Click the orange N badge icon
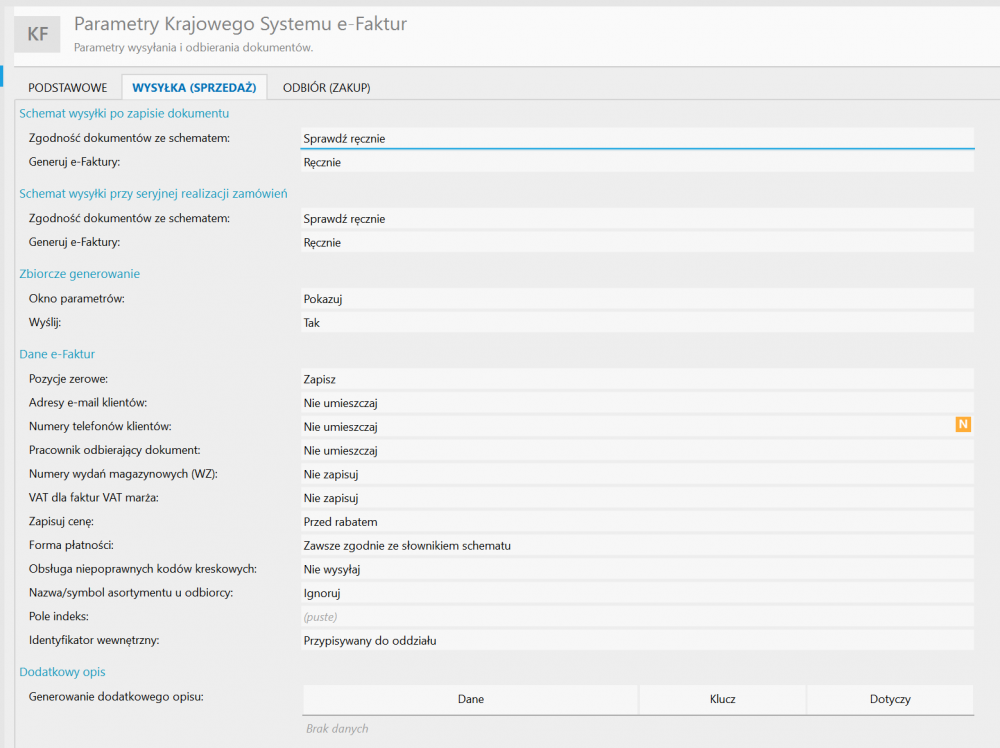Screen dimensions: 1000x748 (x=963, y=424)
